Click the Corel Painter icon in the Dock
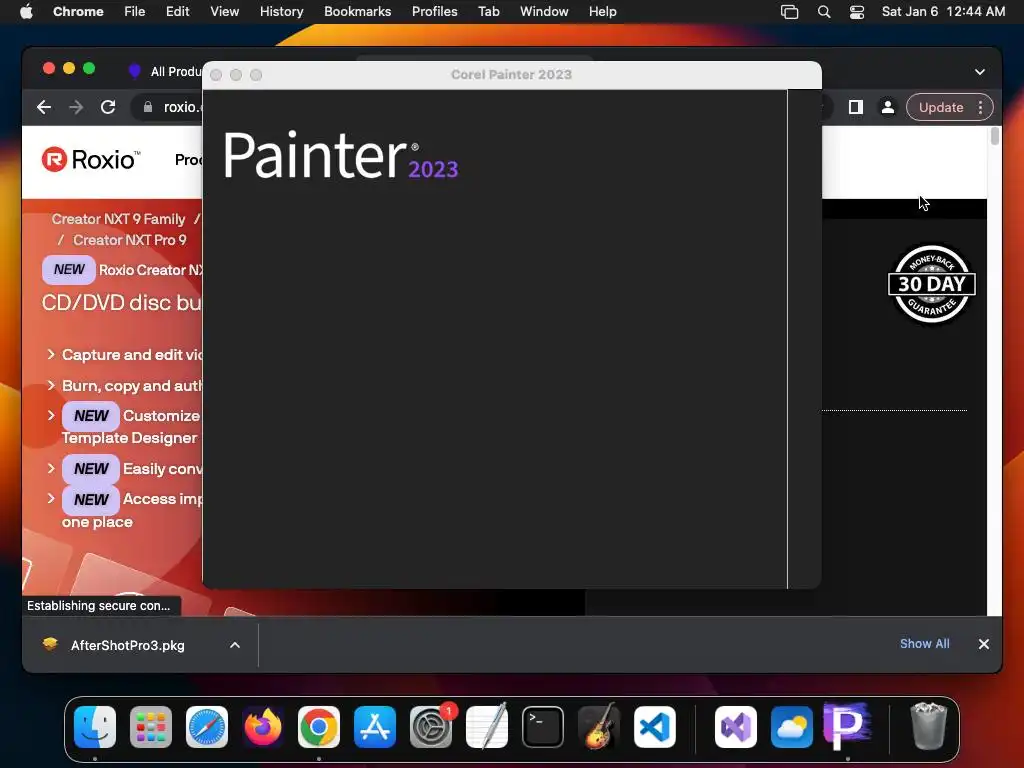The width and height of the screenshot is (1024, 768). 847,726
